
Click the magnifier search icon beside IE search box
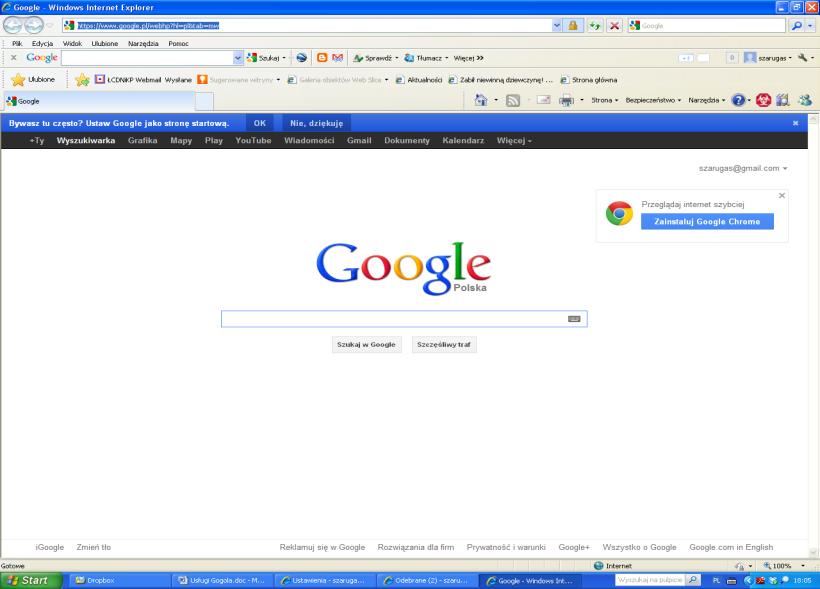point(796,26)
